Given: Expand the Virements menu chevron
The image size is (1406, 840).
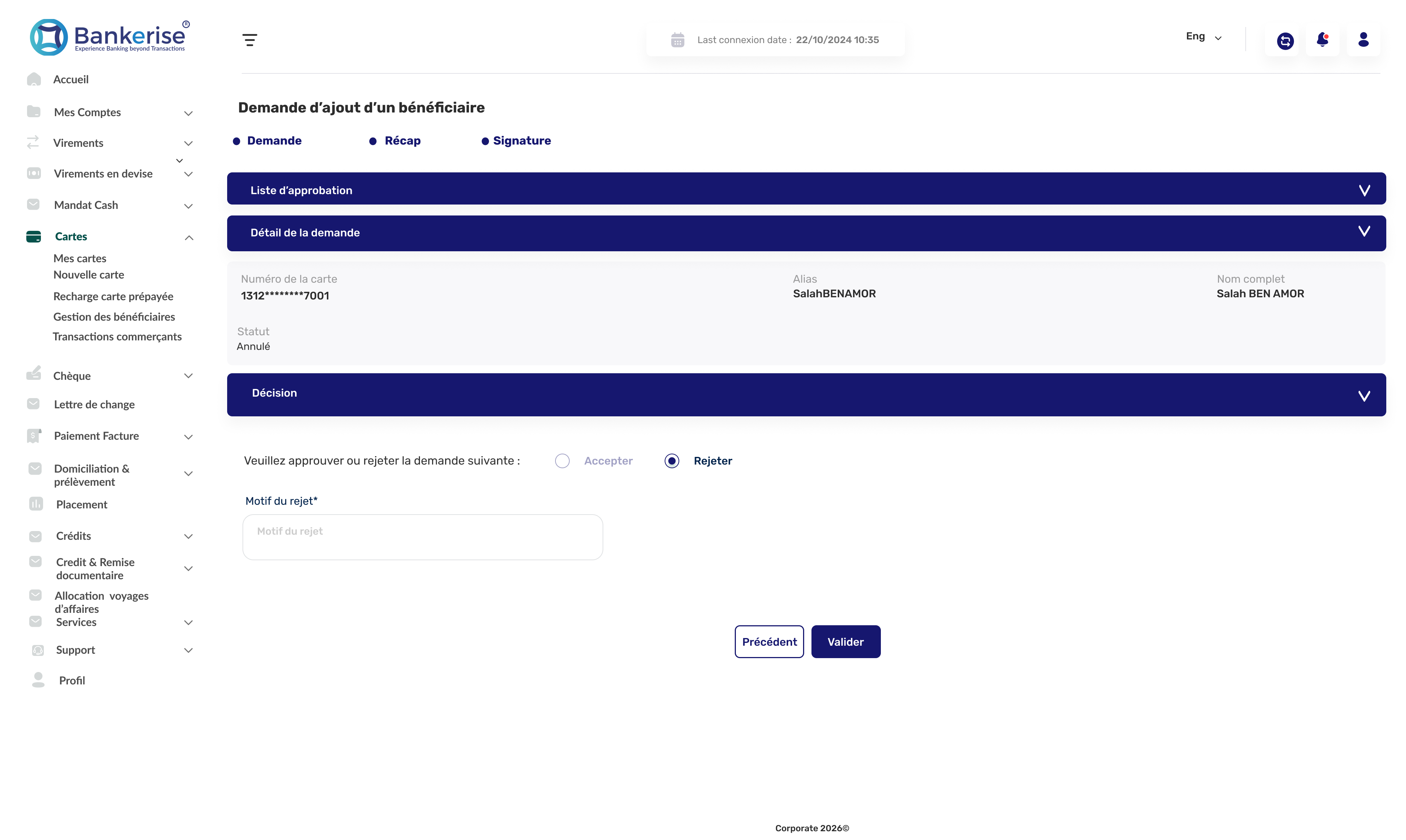Looking at the screenshot, I should 188,143.
